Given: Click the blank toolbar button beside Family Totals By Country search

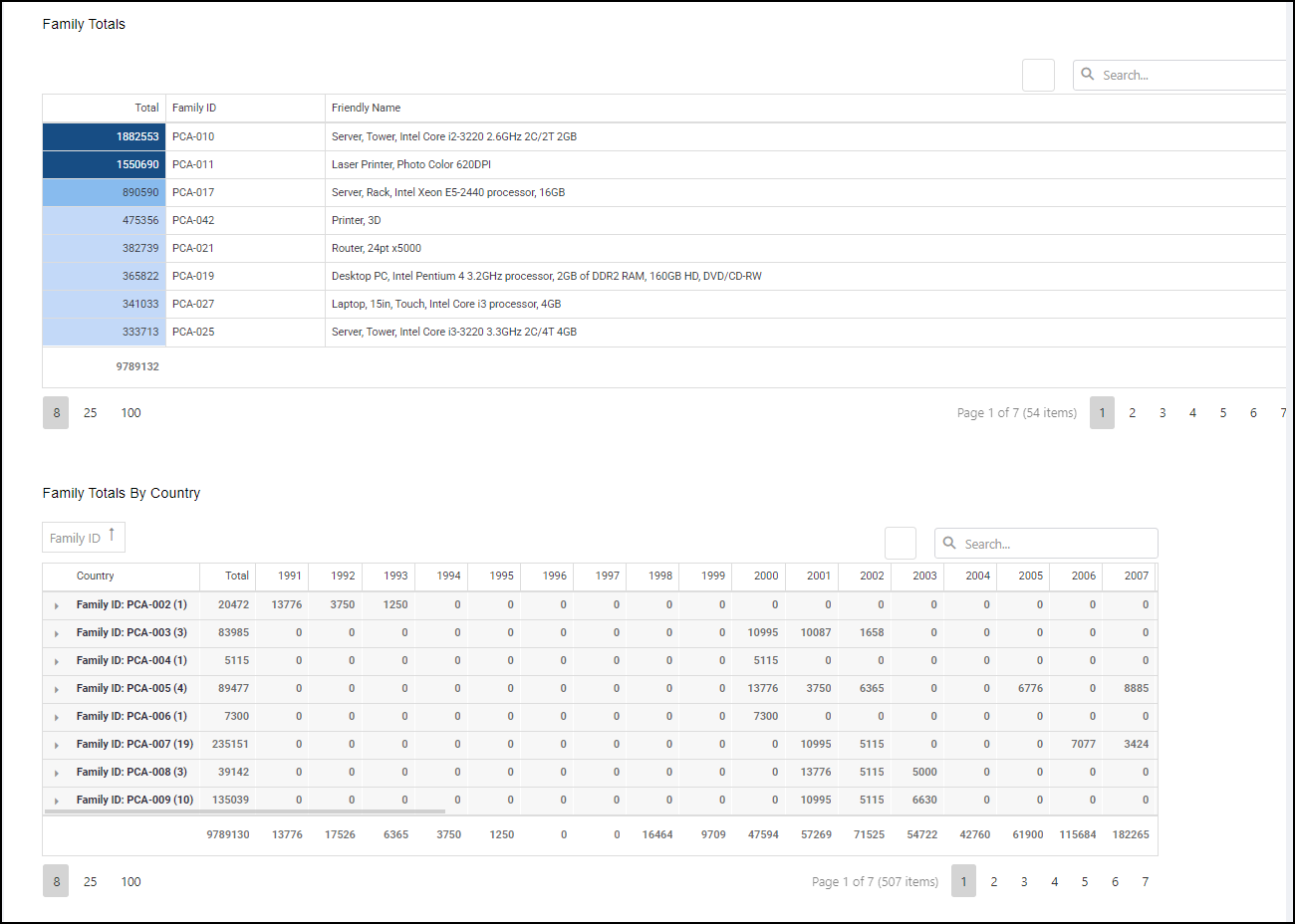Looking at the screenshot, I should coord(901,544).
